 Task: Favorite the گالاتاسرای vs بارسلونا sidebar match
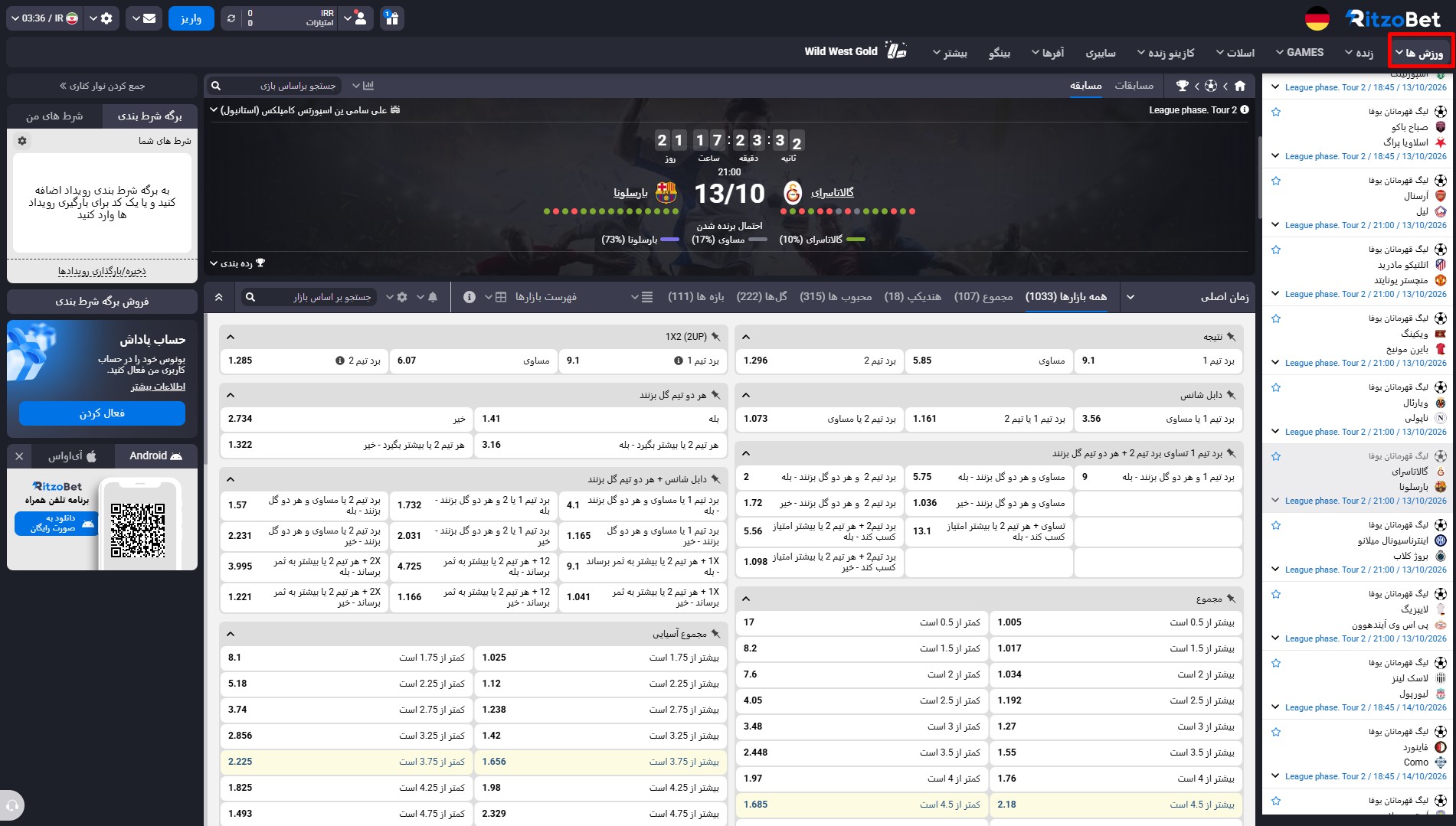(x=1276, y=456)
